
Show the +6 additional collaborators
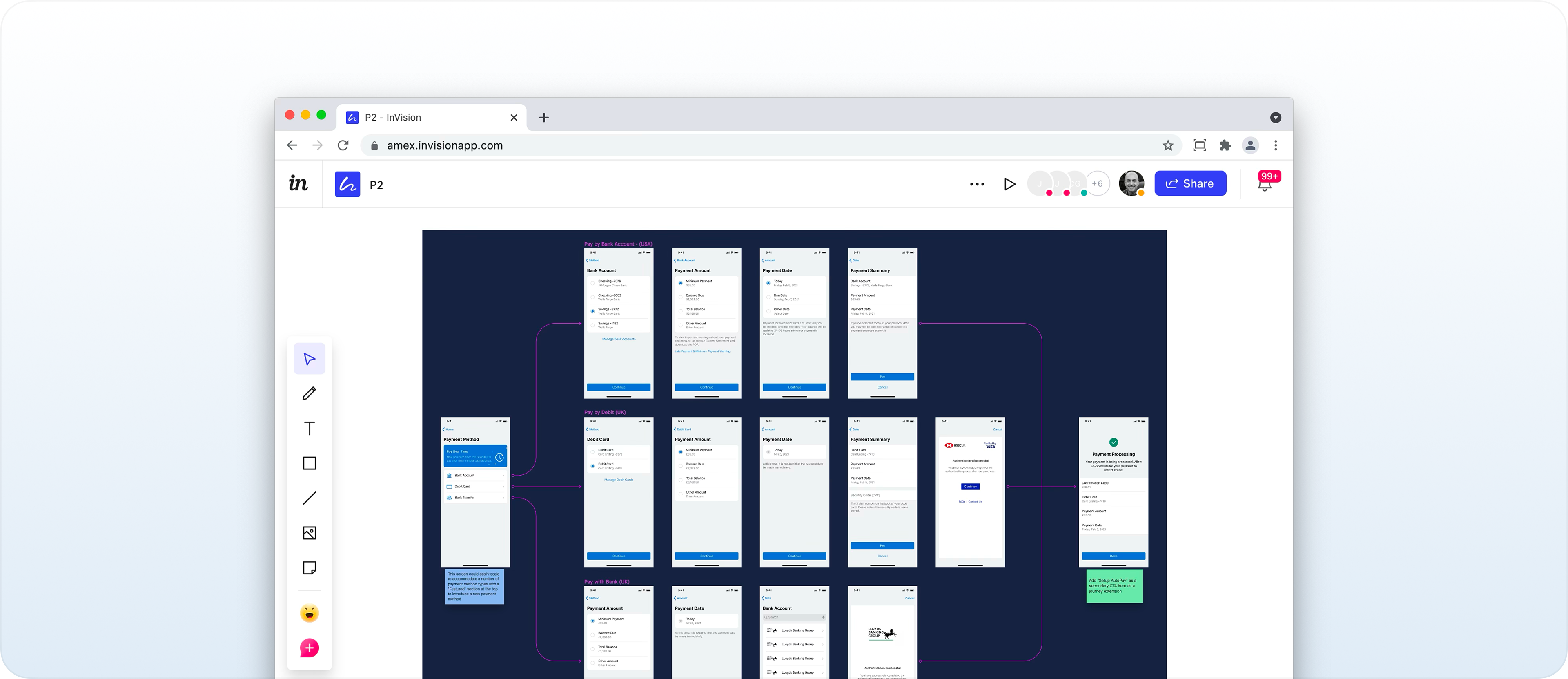tap(1098, 183)
